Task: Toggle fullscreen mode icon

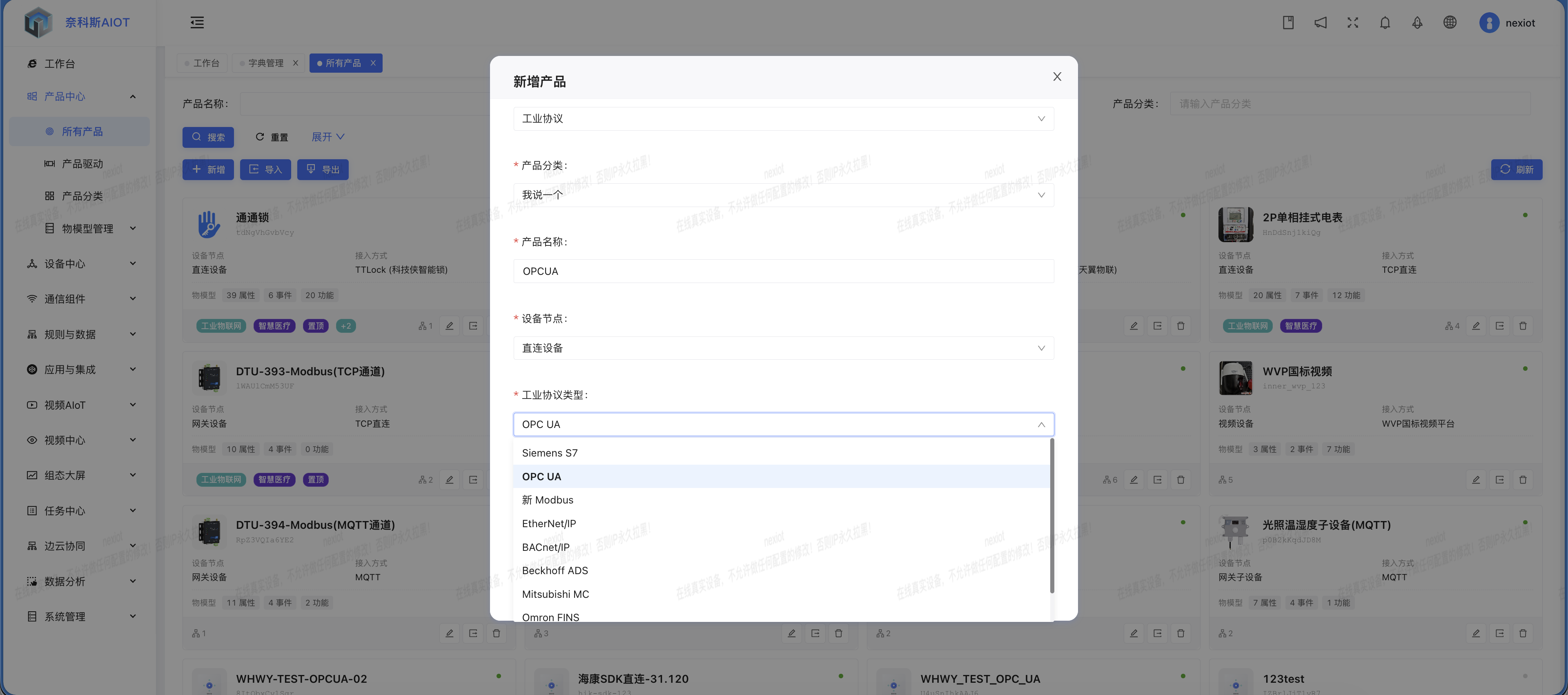Action: click(x=1352, y=22)
